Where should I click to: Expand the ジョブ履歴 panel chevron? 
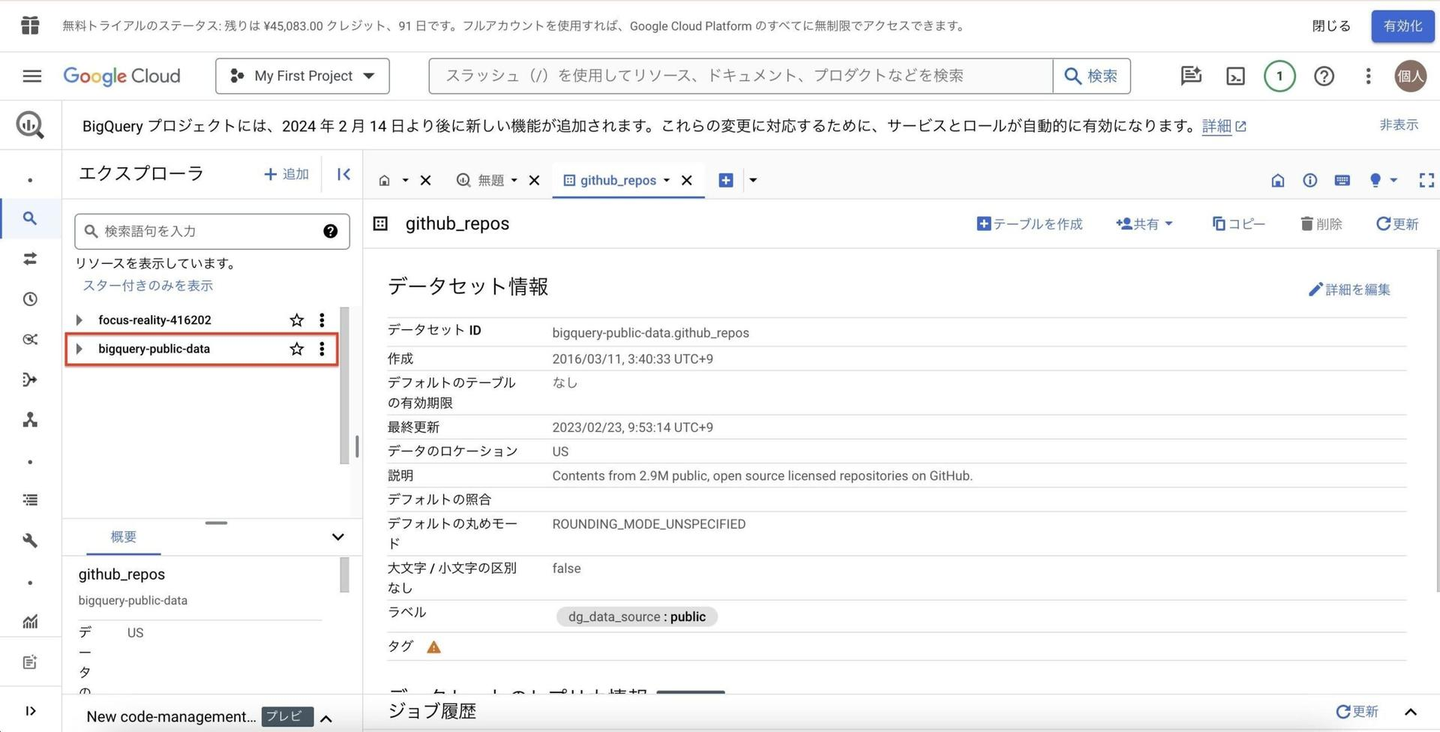(x=1410, y=712)
